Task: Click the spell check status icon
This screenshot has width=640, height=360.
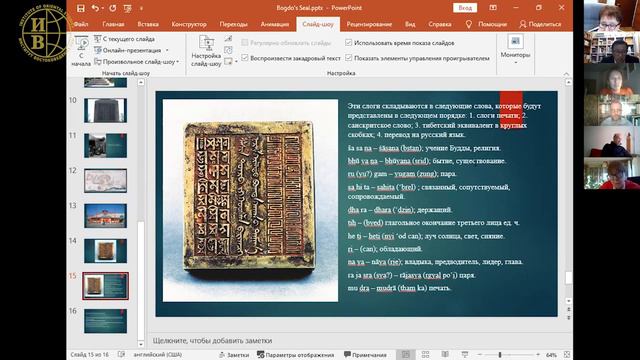Action: point(121,354)
